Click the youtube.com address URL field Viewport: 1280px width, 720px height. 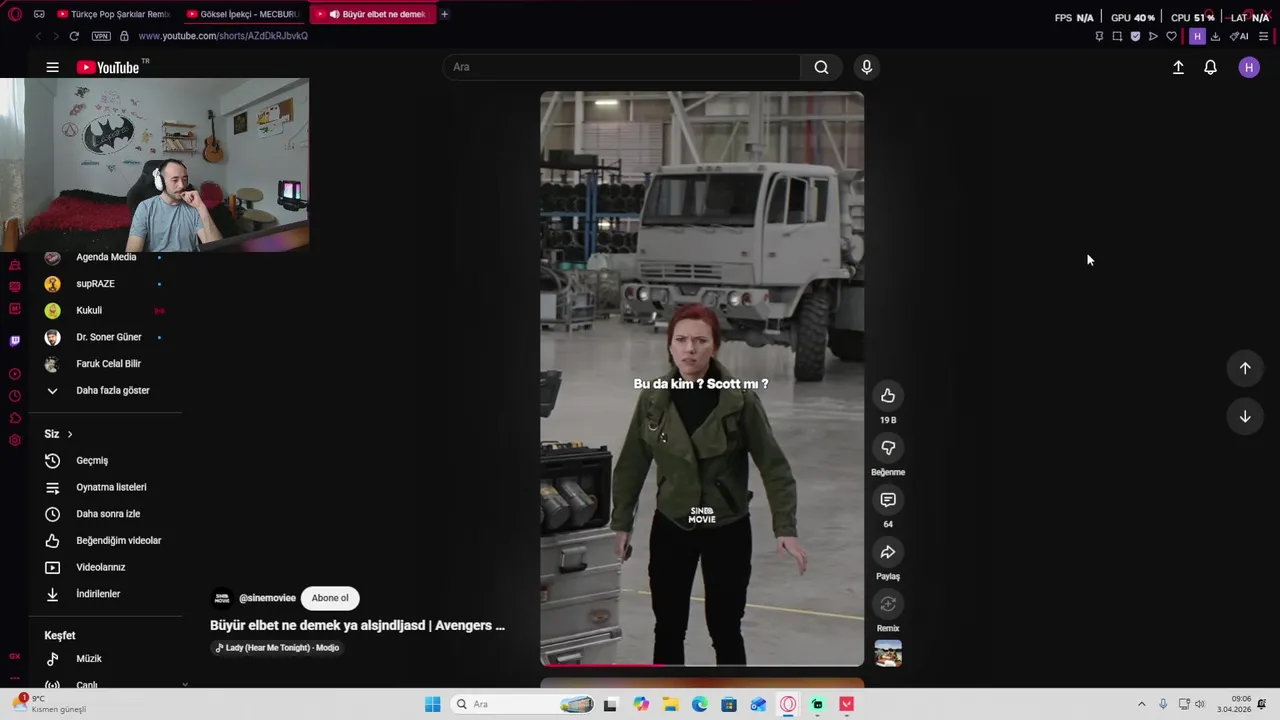(223, 36)
